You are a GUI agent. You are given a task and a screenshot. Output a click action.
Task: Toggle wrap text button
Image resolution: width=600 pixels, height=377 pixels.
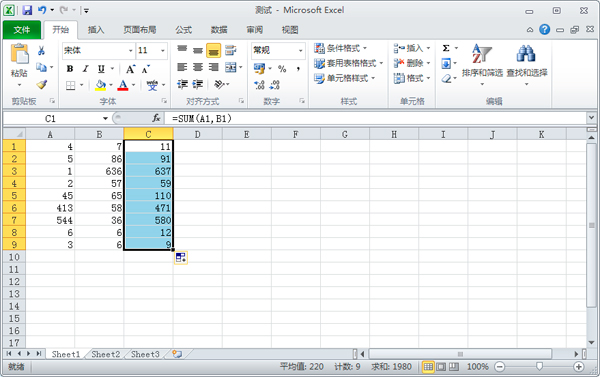(x=230, y=50)
